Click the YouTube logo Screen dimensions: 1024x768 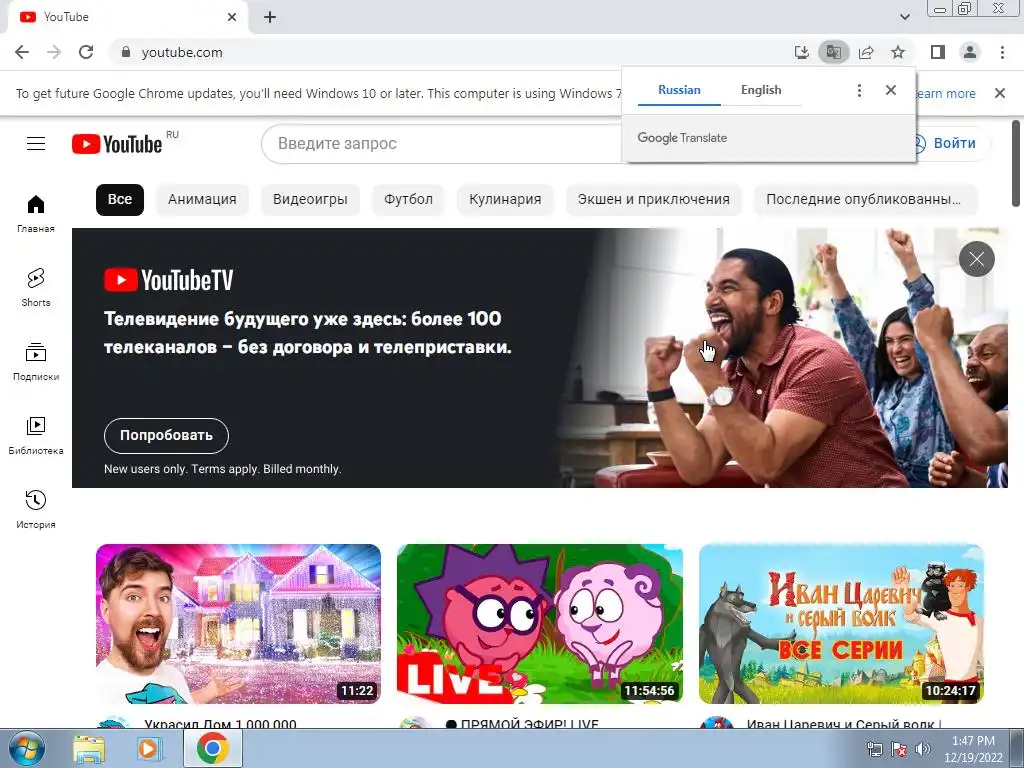point(117,144)
